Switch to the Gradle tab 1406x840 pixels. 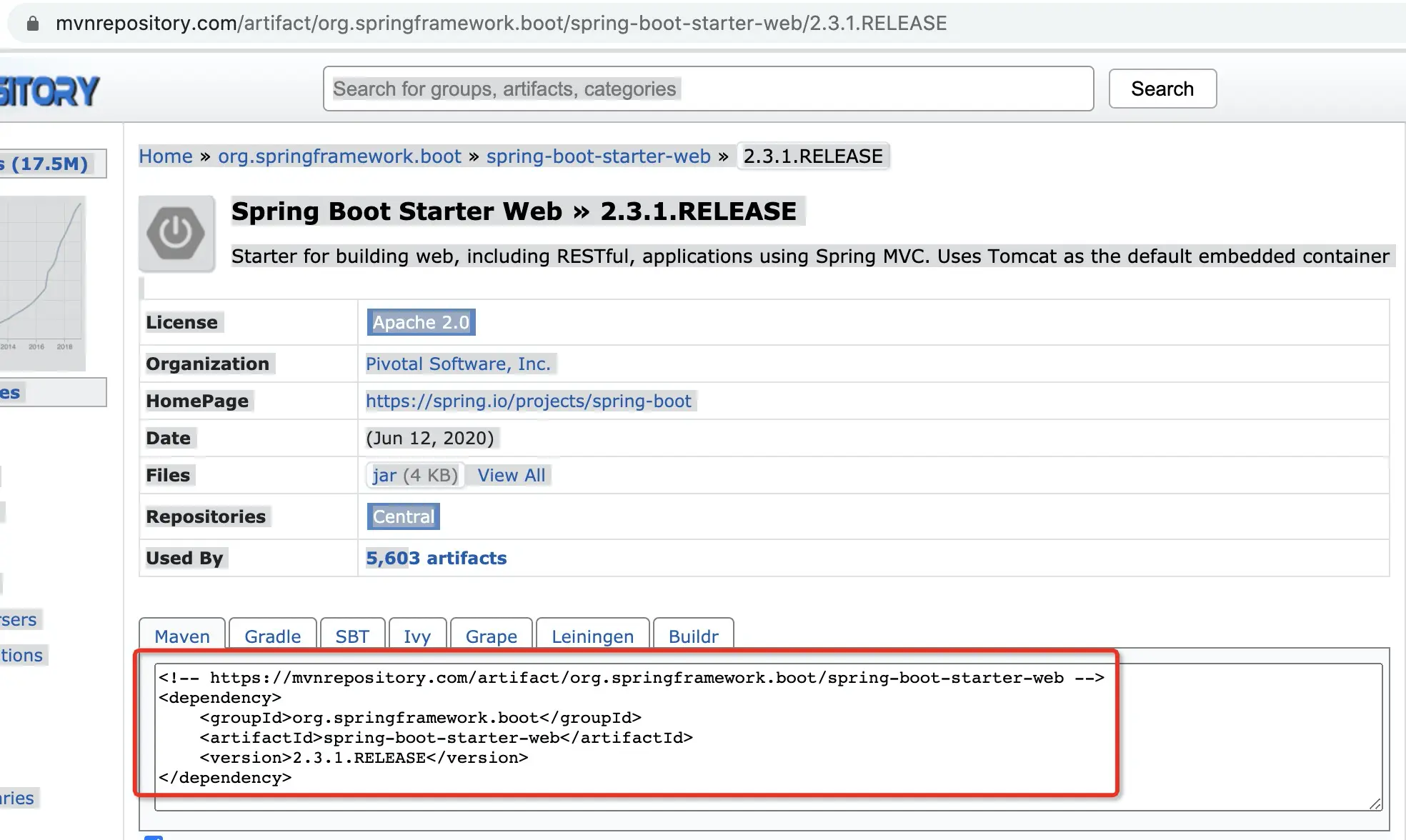click(272, 636)
